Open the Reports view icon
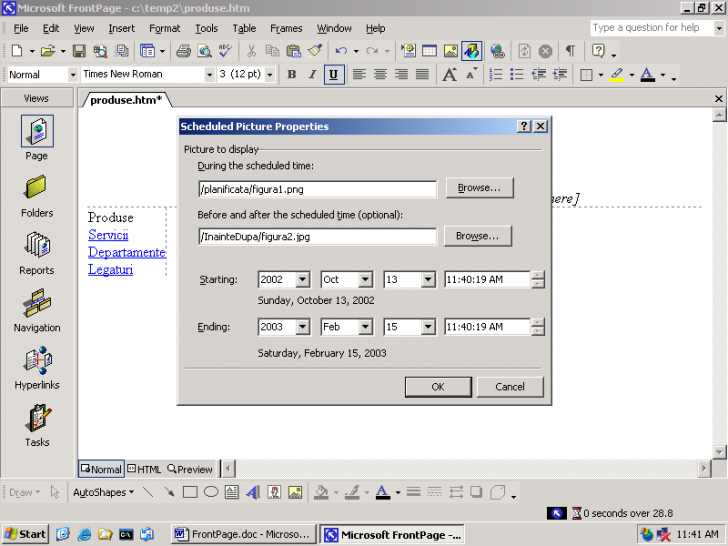Image resolution: width=728 pixels, height=546 pixels. pyautogui.click(x=36, y=245)
